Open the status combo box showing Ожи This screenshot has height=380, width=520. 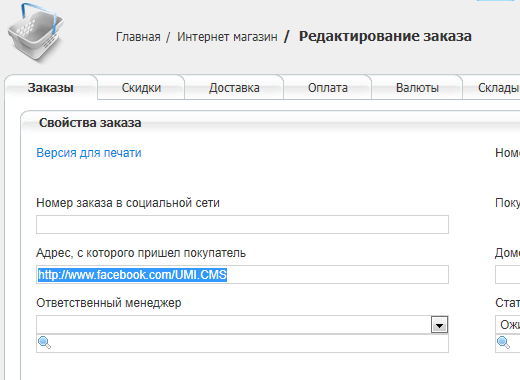(x=508, y=324)
